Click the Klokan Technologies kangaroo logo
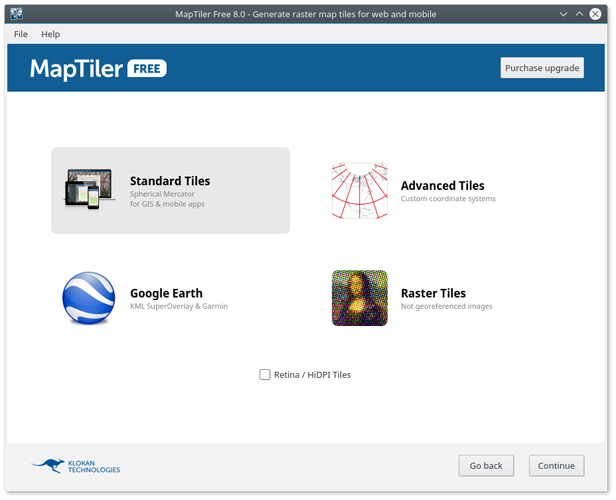The width and height of the screenshot is (616, 500). click(76, 466)
